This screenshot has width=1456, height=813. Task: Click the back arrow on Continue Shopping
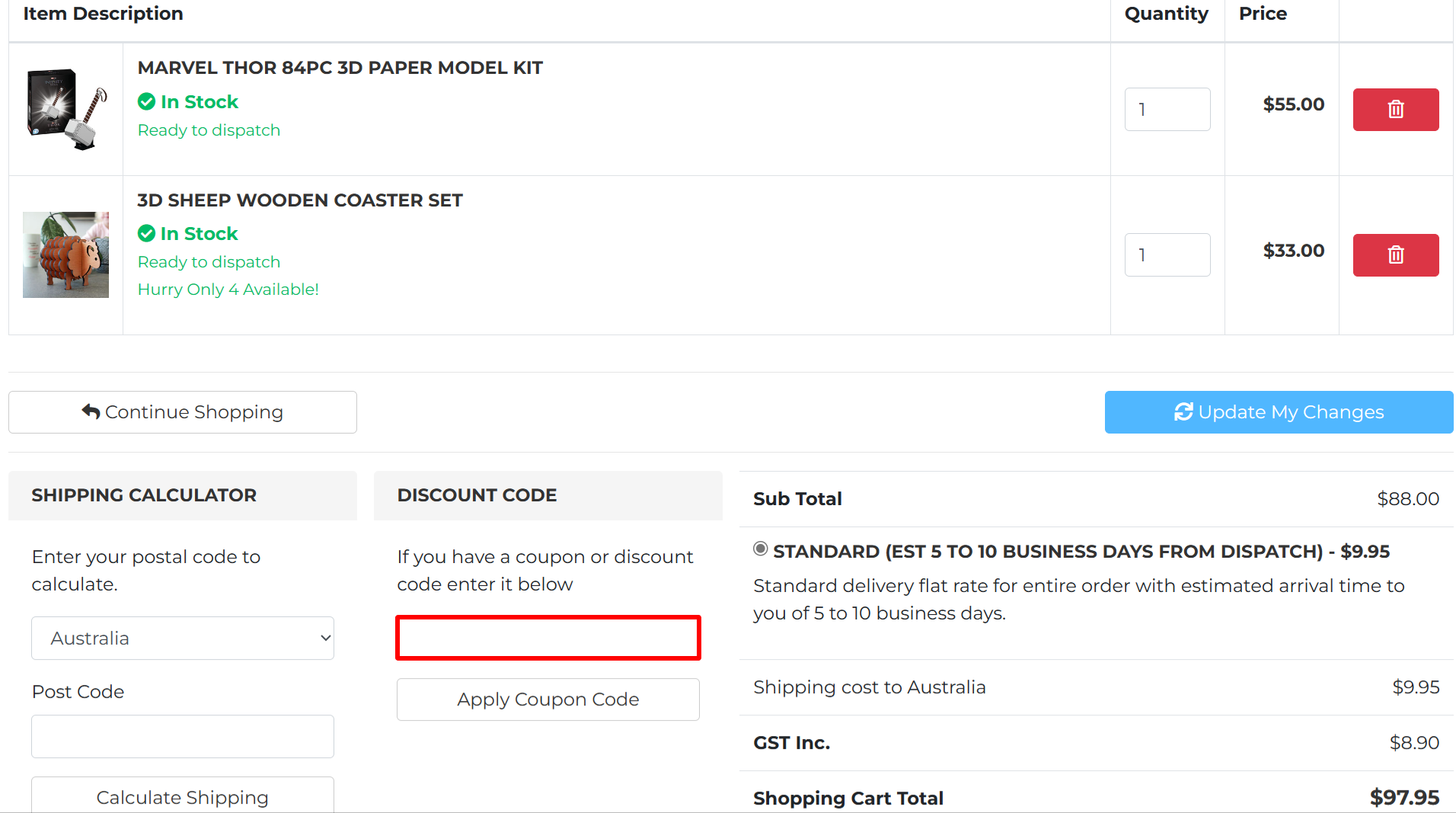[x=91, y=411]
